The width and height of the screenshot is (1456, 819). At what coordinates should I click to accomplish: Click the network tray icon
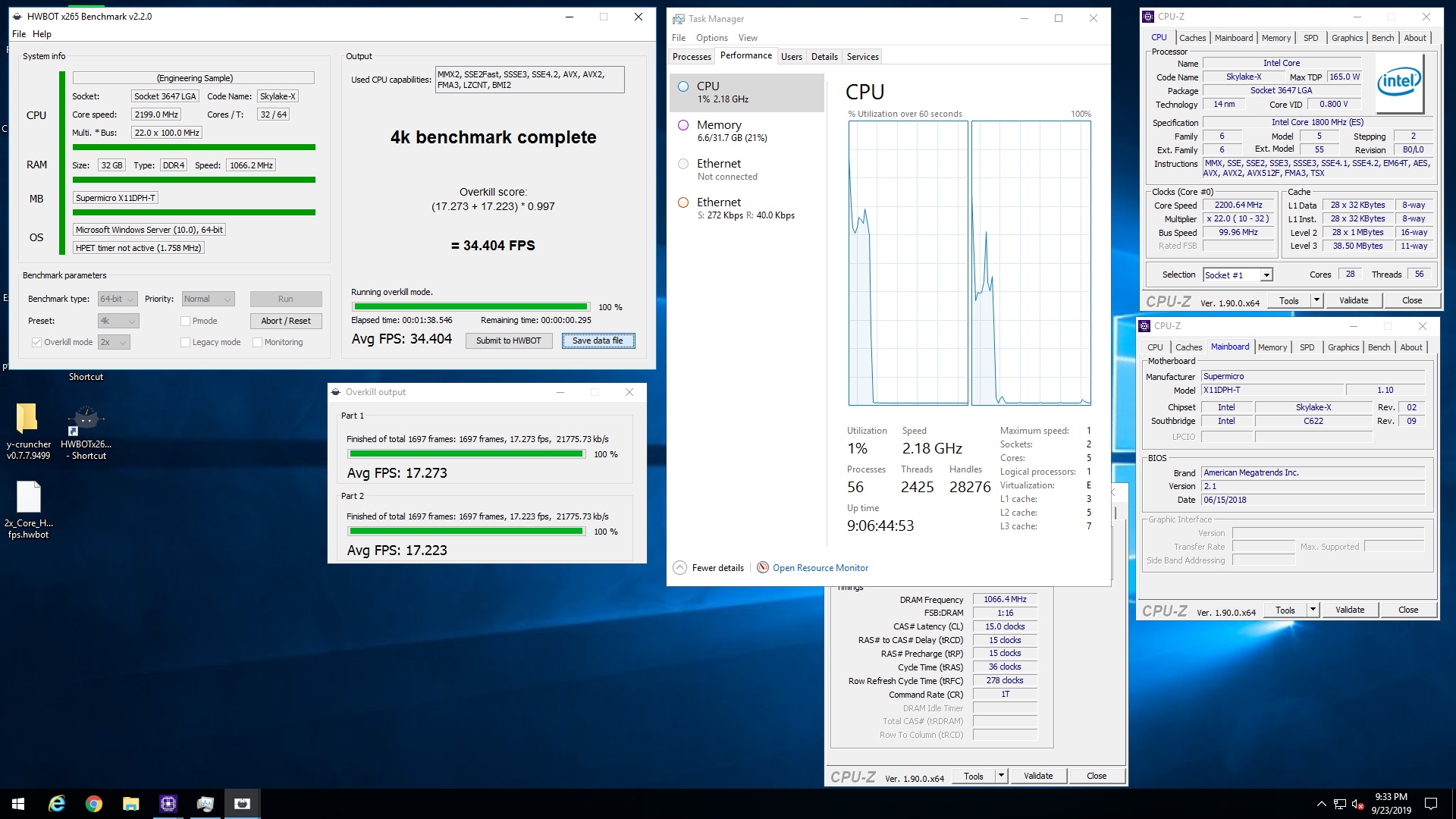(1340, 804)
